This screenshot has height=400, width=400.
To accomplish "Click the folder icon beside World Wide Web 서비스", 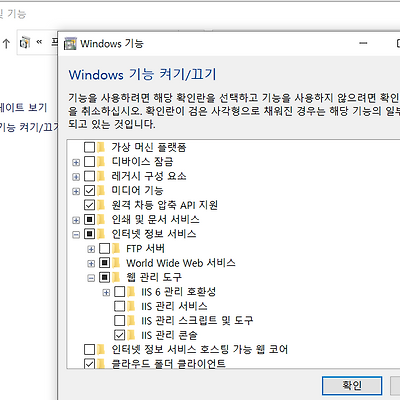I will 116,263.
